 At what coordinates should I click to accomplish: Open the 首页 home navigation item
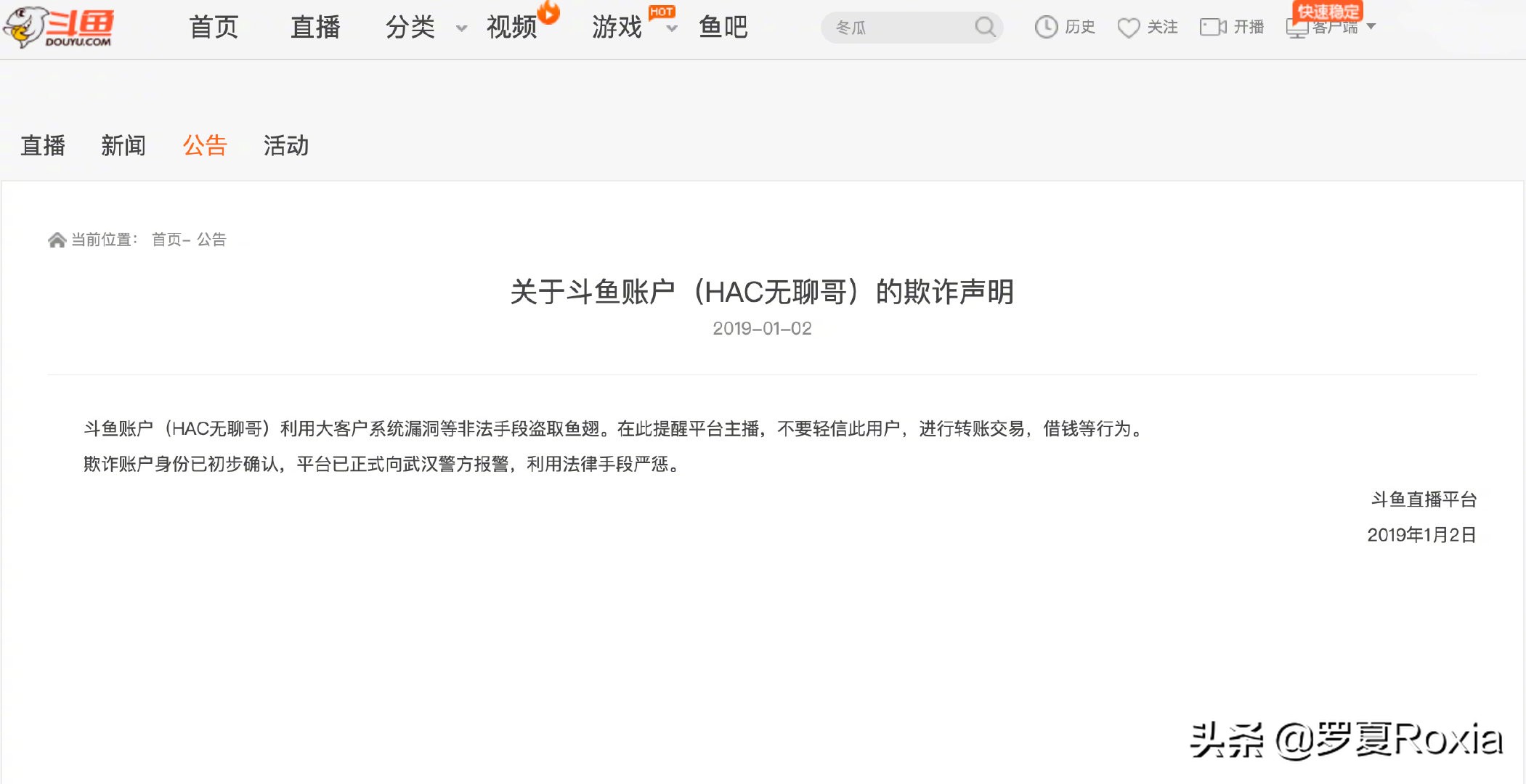point(214,28)
